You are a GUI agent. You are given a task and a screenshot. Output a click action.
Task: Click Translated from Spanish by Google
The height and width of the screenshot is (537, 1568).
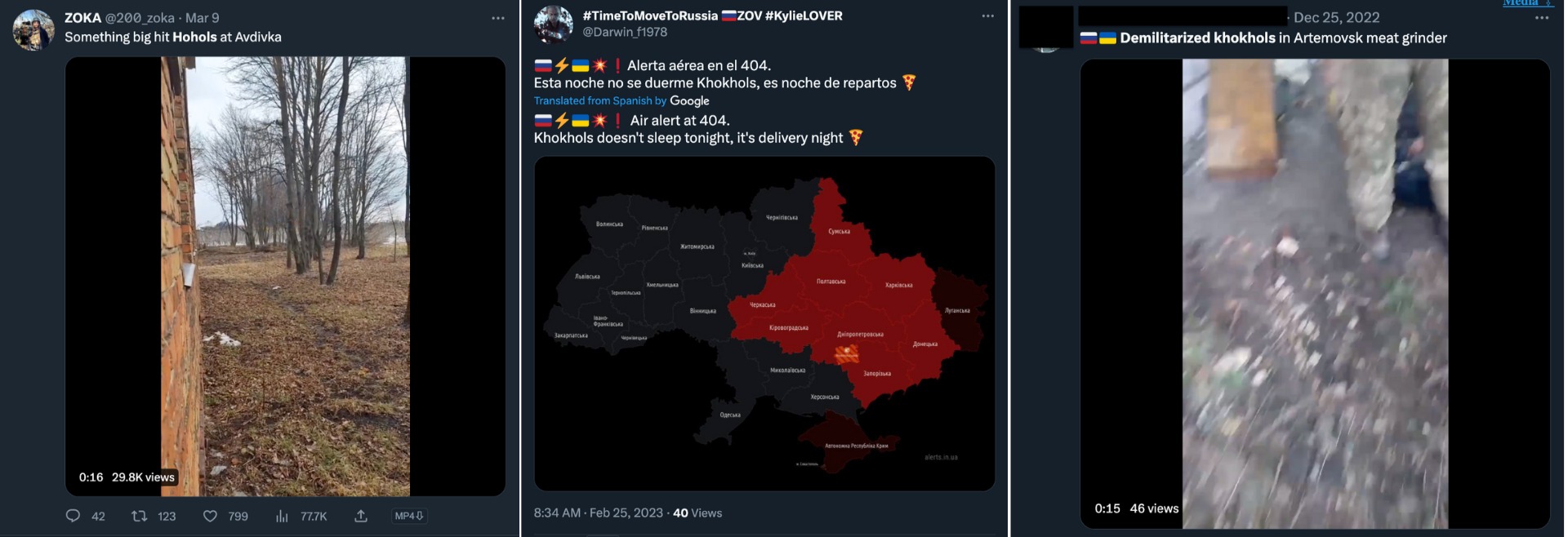coord(621,101)
